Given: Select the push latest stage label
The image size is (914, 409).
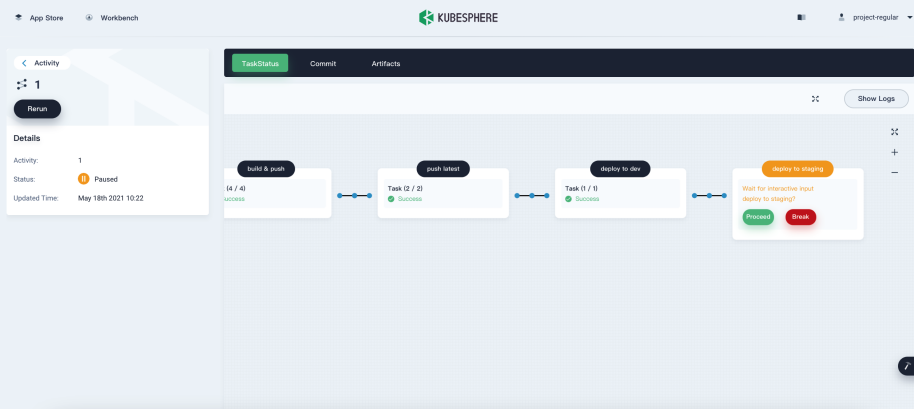Looking at the screenshot, I should point(443,169).
